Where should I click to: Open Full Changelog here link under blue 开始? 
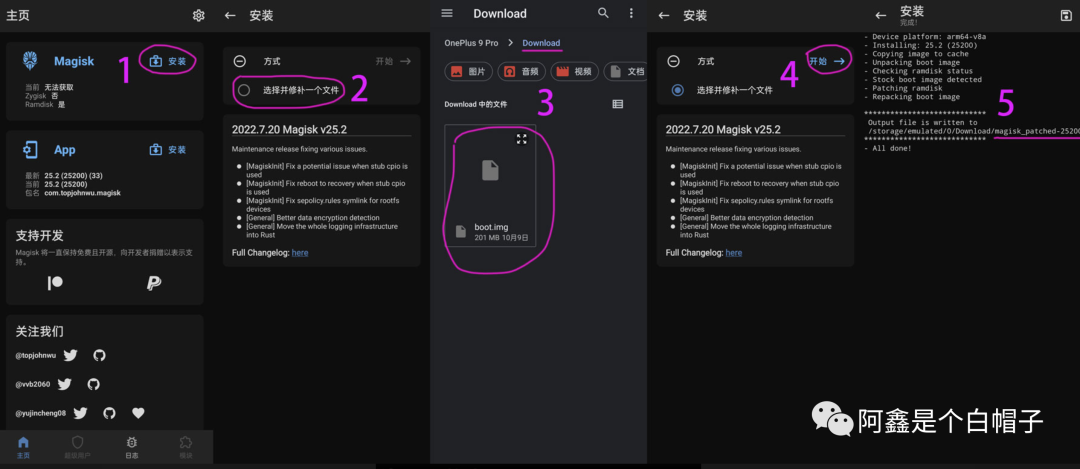tap(734, 253)
